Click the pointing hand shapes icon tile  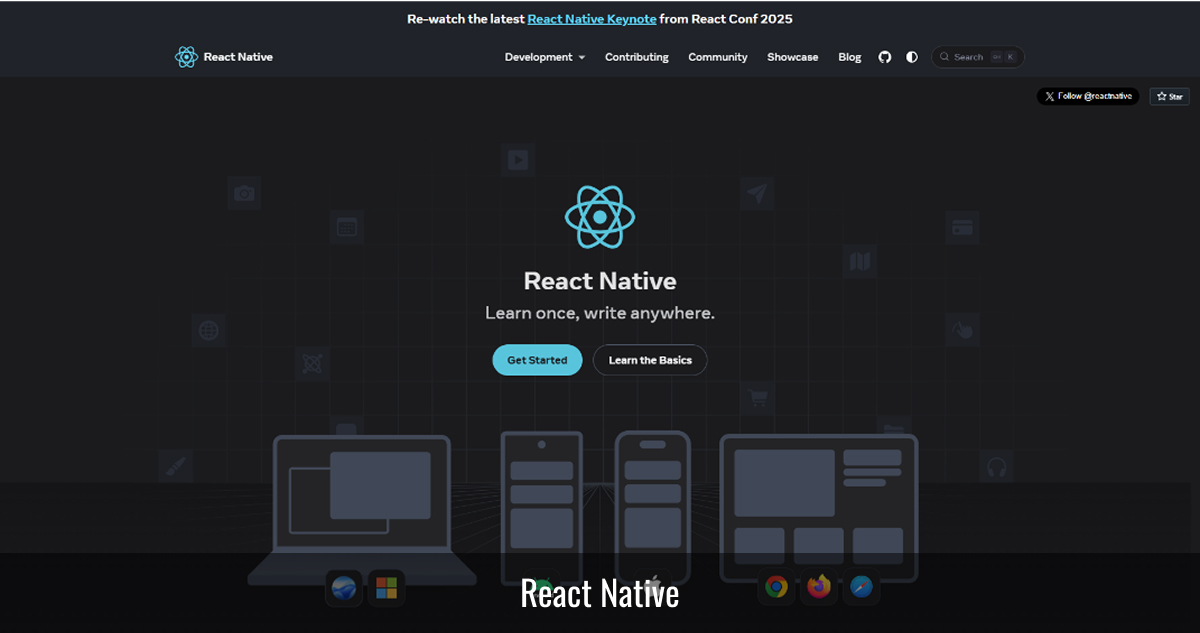pyautogui.click(x=962, y=329)
